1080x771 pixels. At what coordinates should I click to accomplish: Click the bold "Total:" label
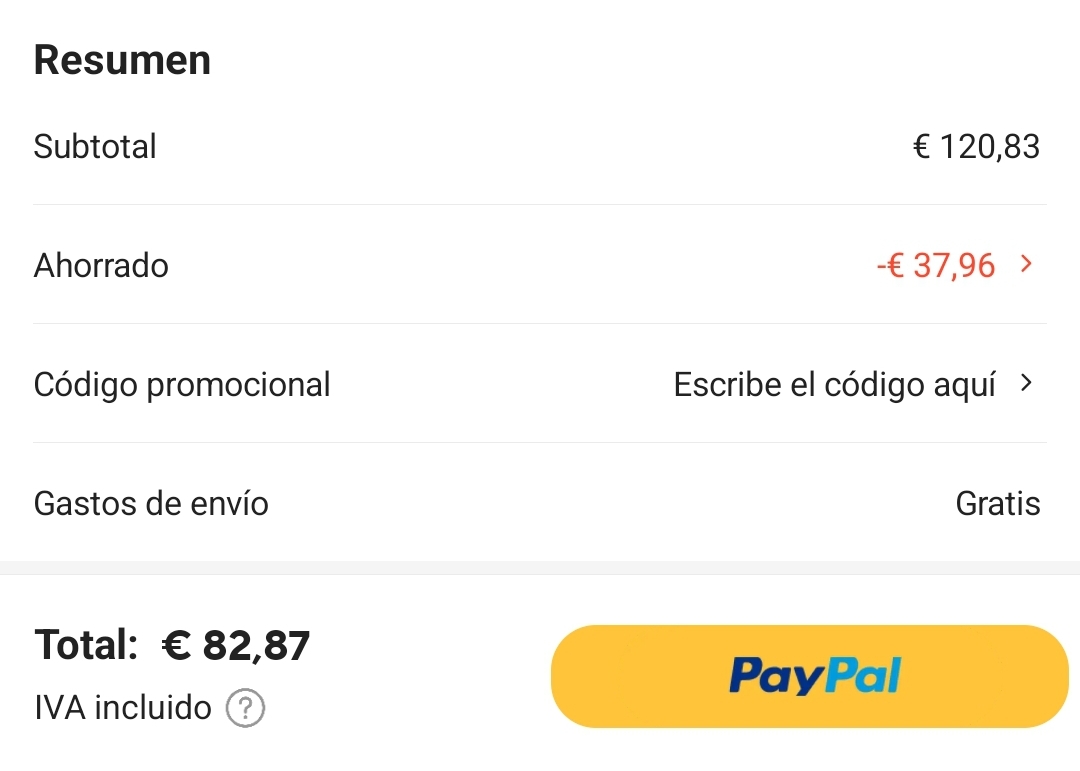point(86,646)
